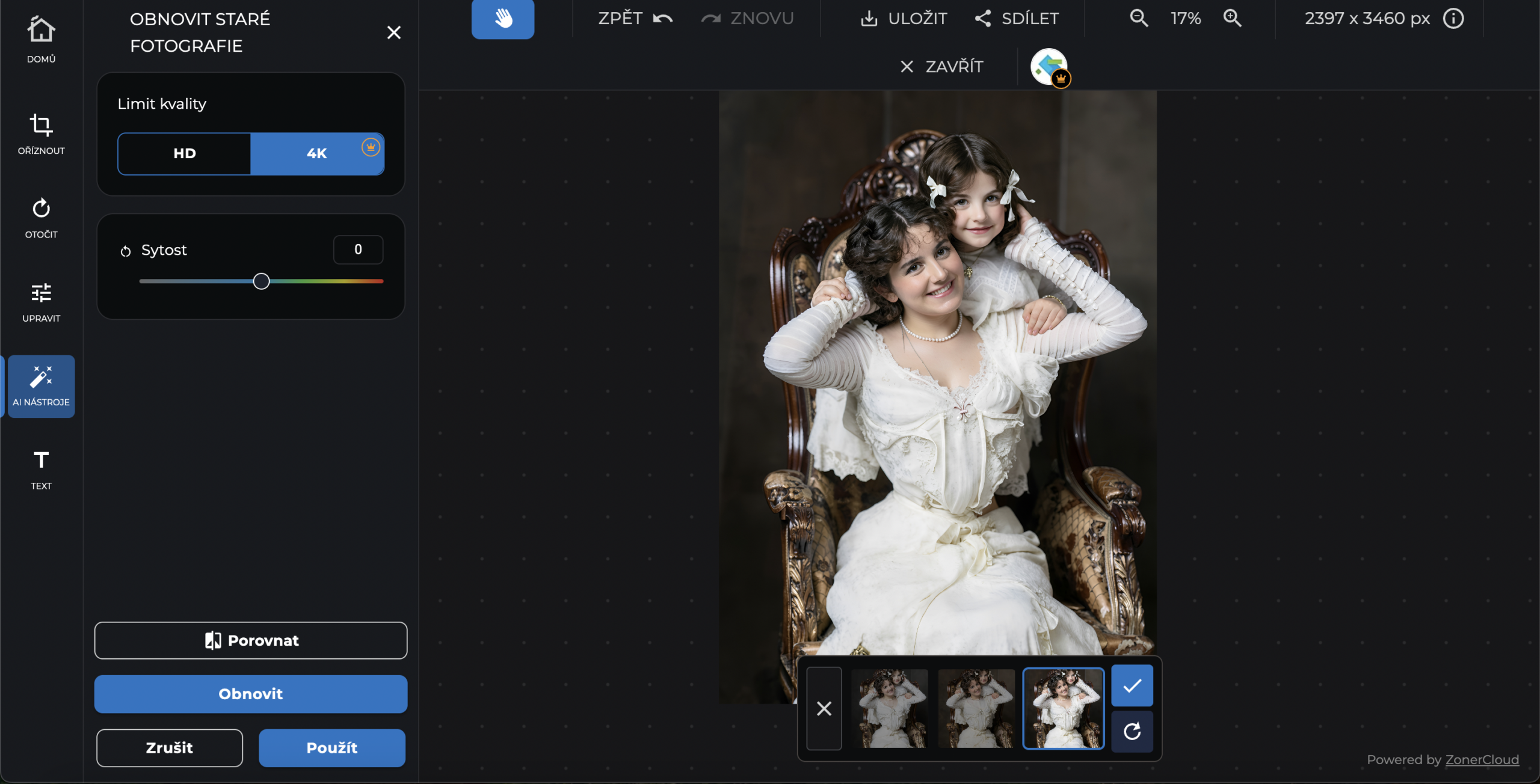Select the second result thumbnail
Screen dimensions: 1540x784
[976, 709]
